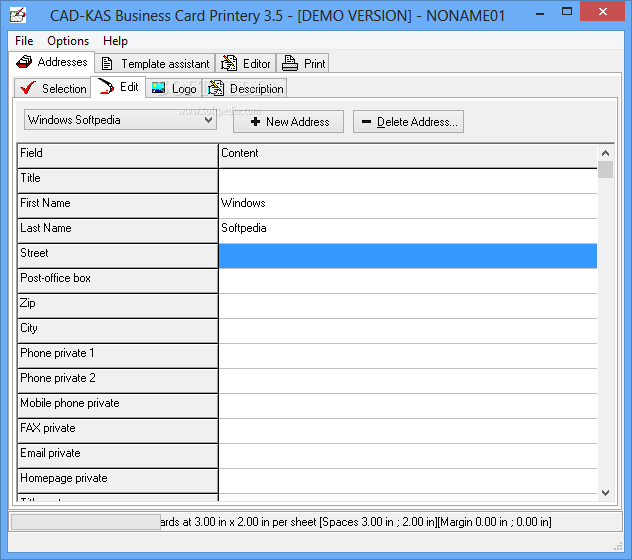Image resolution: width=632 pixels, height=560 pixels.
Task: Click the scroll up arrow of the table
Action: pyautogui.click(x=605, y=153)
